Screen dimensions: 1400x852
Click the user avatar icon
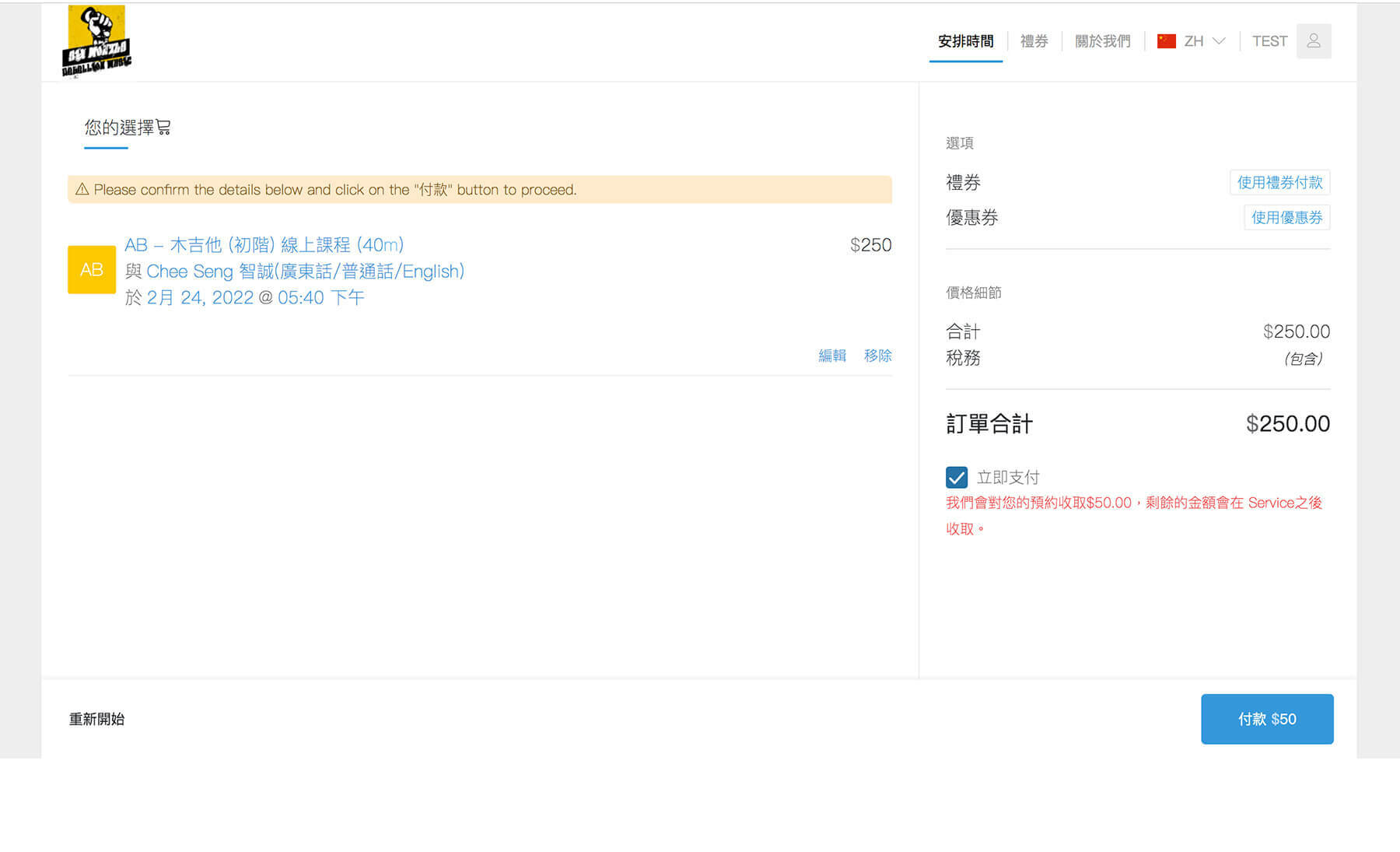(x=1313, y=41)
